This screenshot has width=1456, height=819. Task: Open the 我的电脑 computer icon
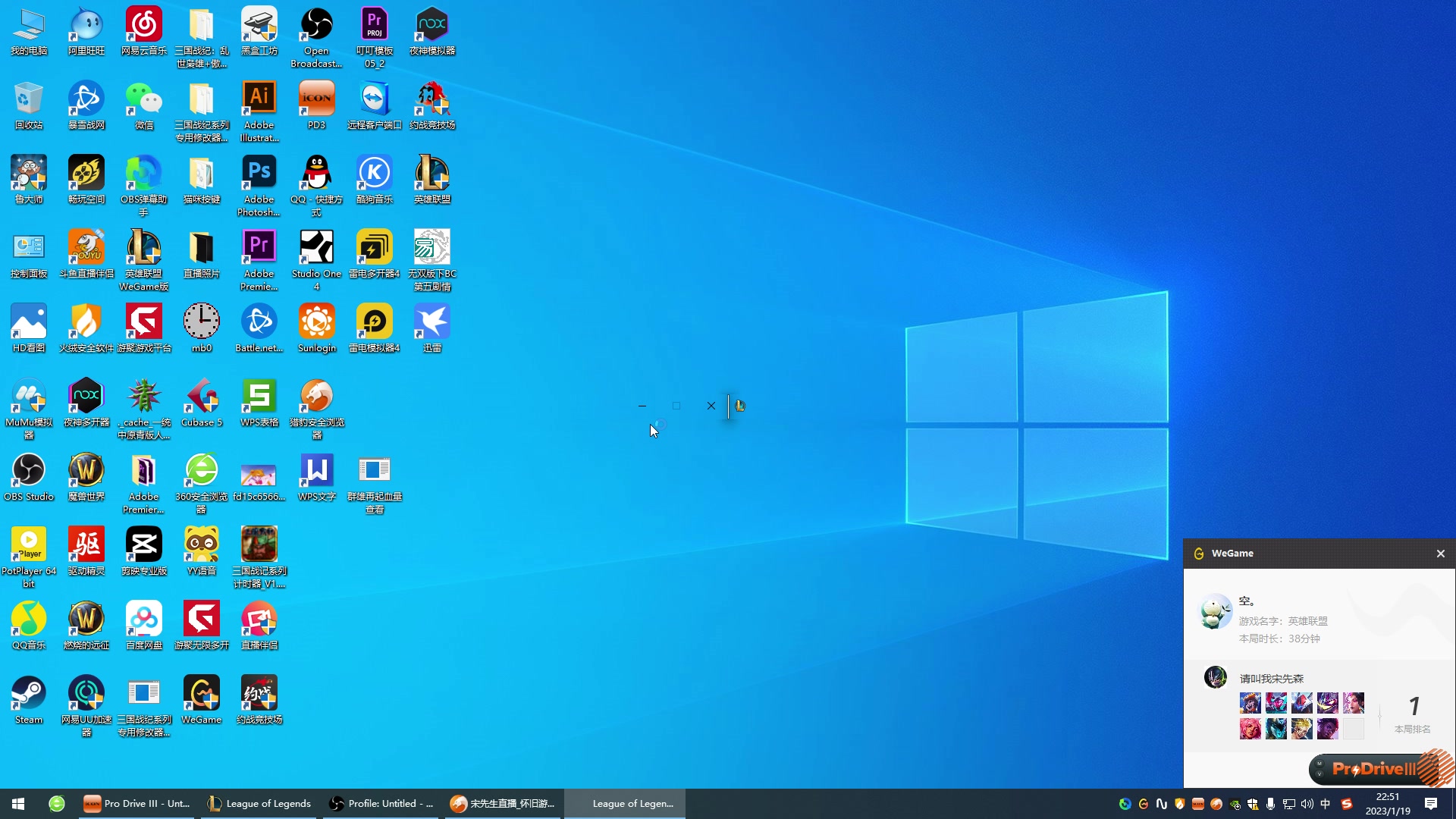[x=28, y=24]
